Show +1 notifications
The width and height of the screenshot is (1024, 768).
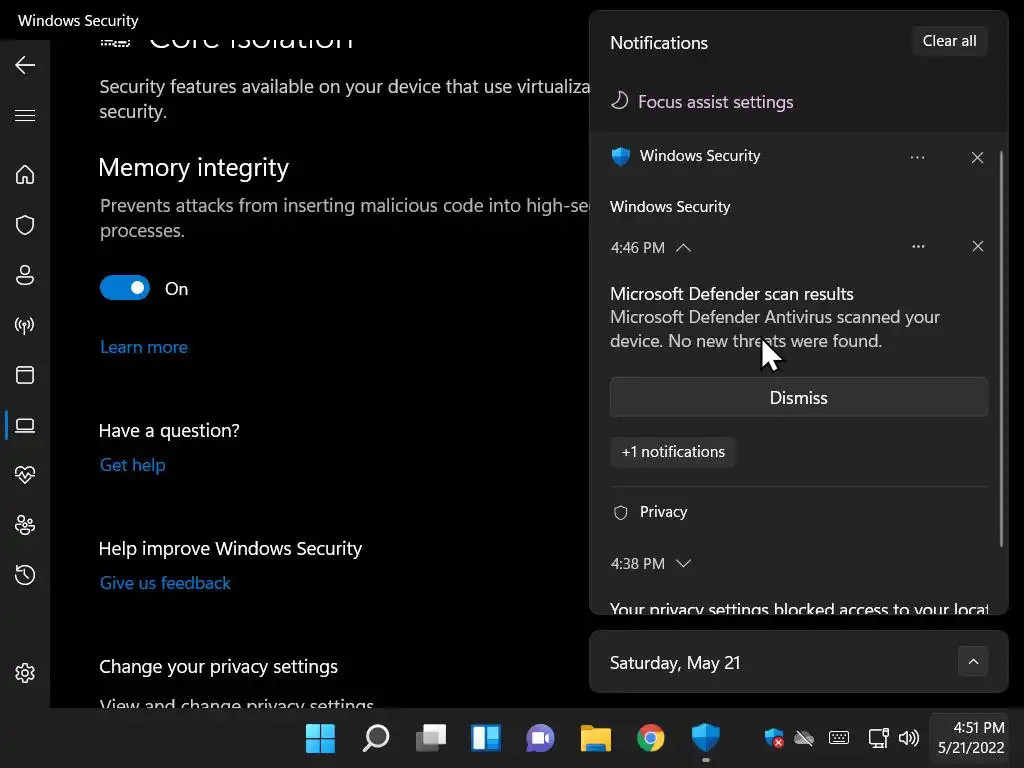point(673,452)
